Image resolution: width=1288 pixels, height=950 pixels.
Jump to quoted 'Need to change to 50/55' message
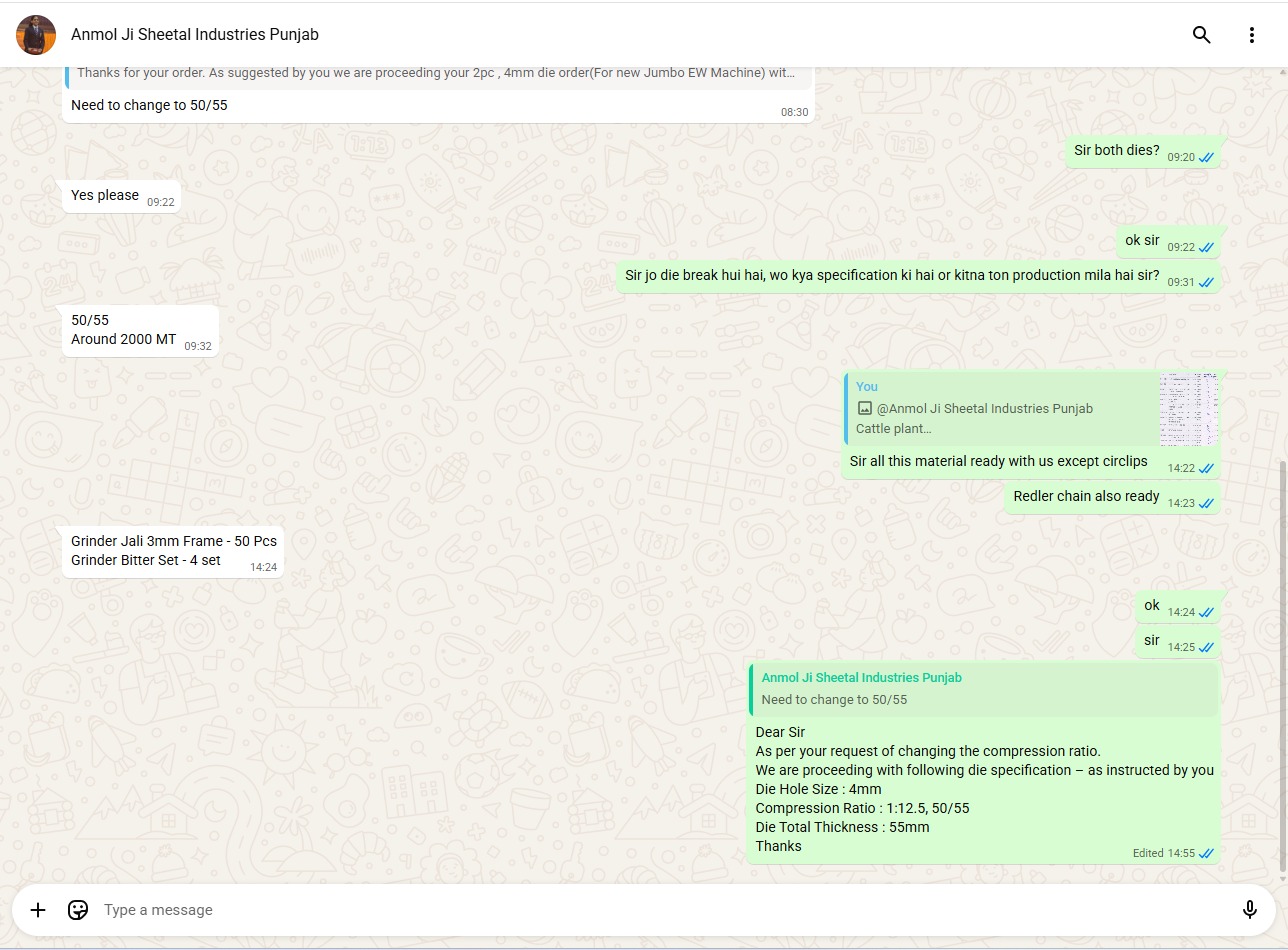984,689
